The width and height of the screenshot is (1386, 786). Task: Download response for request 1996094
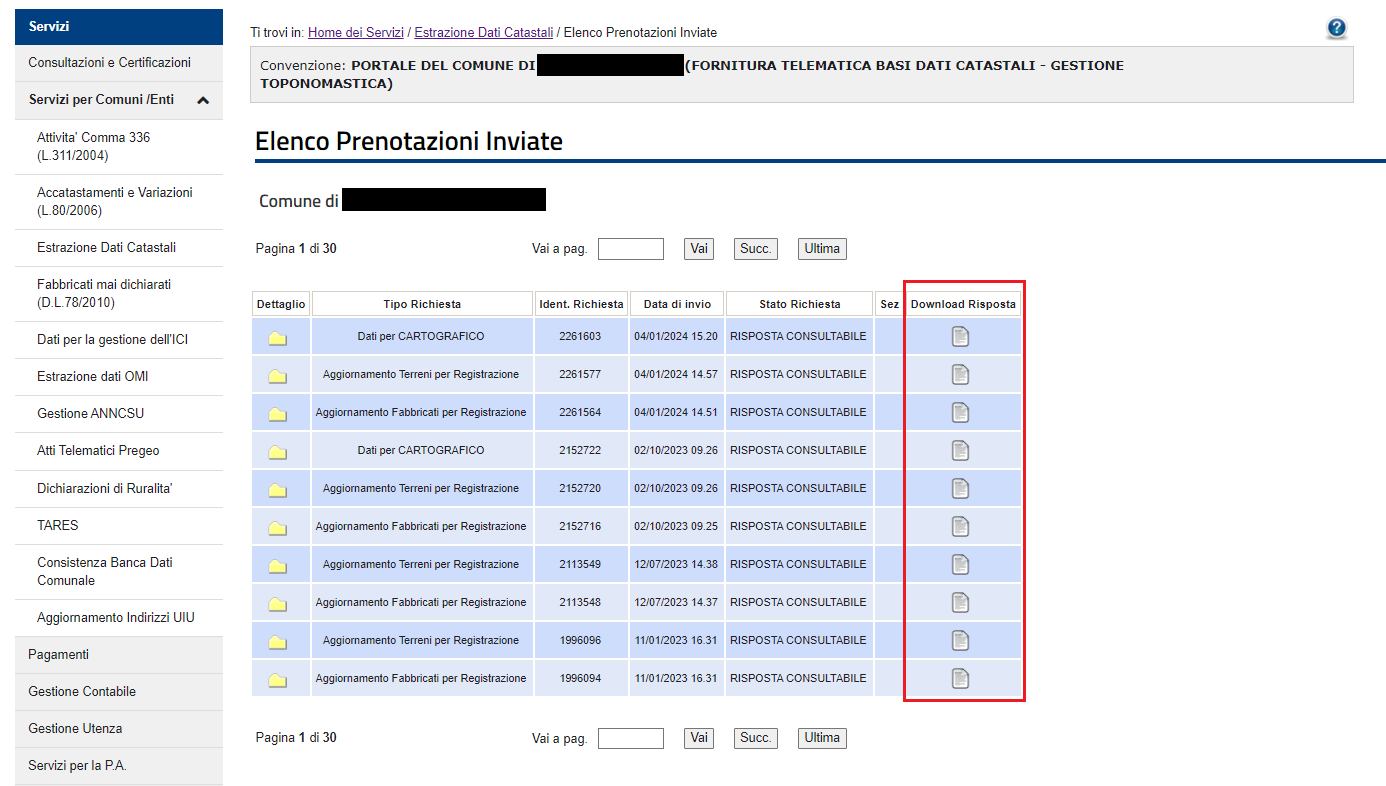(960, 679)
